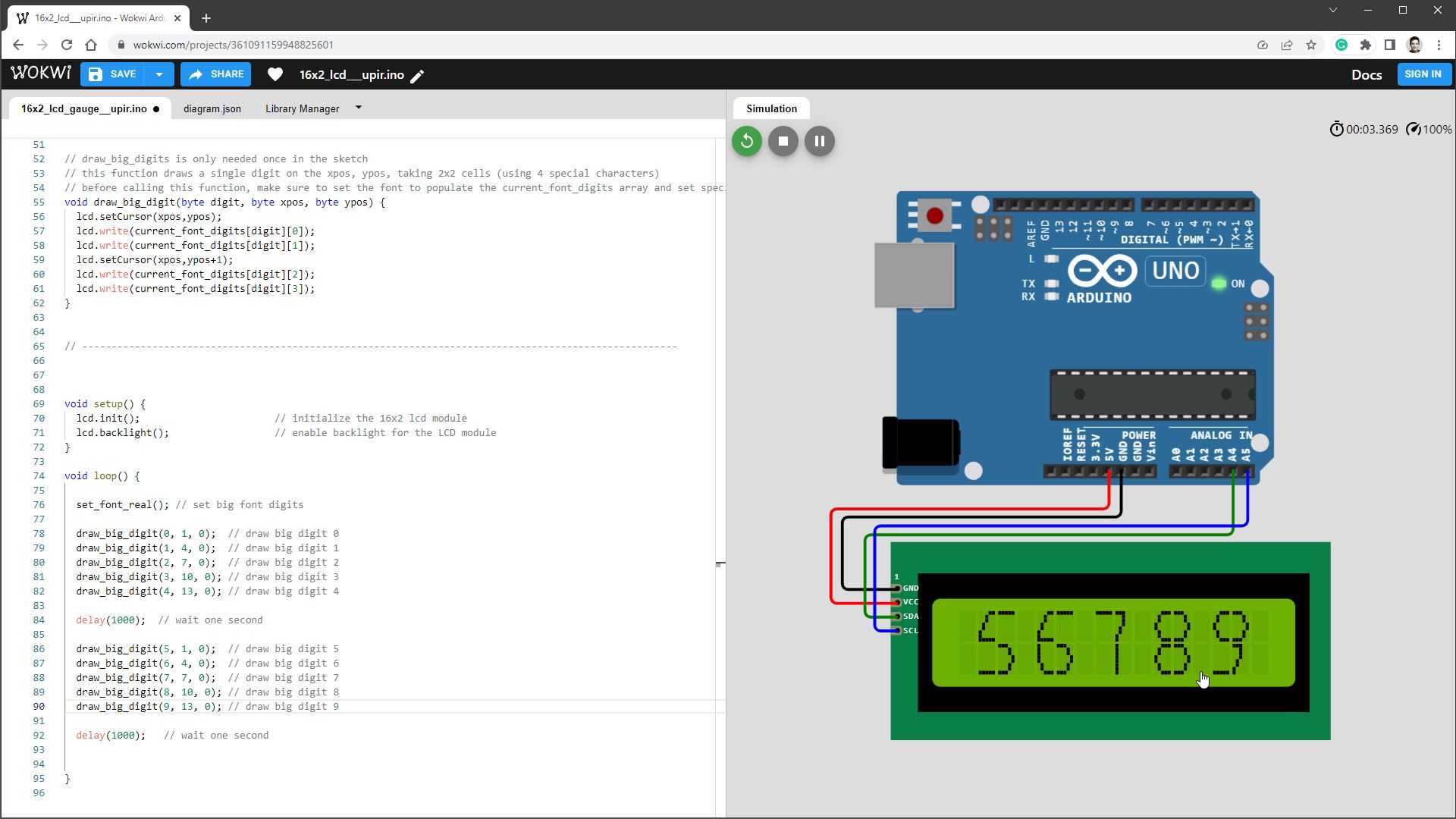Screen dimensions: 1456x819
Task: Open the Library Manager tab
Action: pyautogui.click(x=302, y=108)
